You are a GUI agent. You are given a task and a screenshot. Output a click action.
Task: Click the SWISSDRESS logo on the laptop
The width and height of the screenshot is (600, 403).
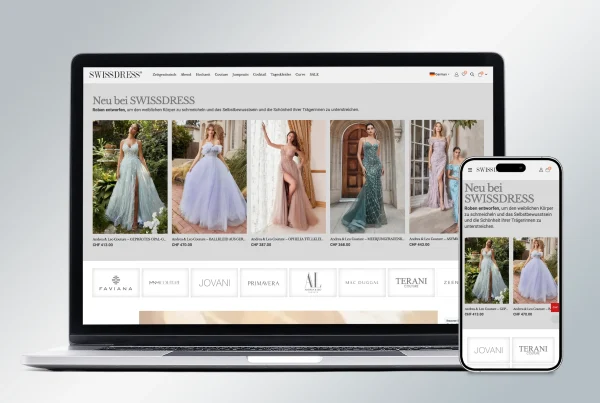115,75
